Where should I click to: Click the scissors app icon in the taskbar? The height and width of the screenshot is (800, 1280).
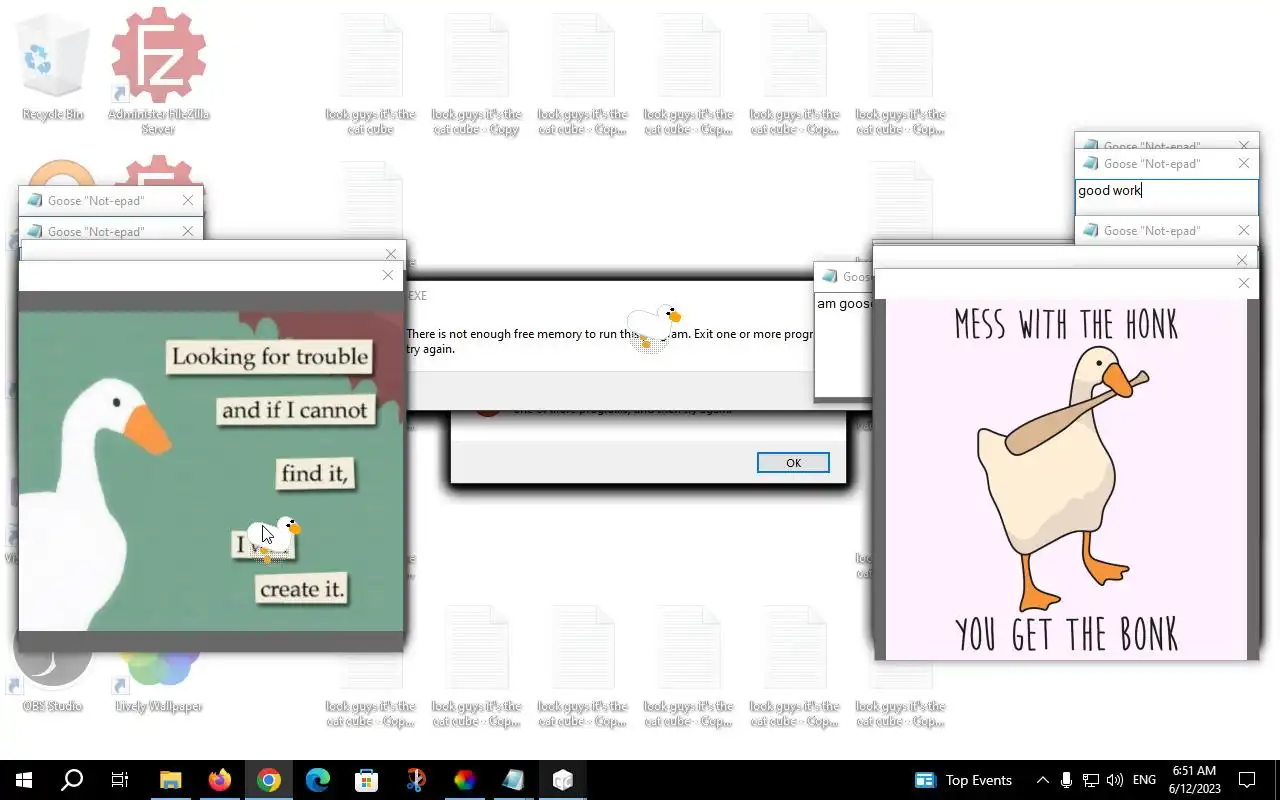coord(415,780)
